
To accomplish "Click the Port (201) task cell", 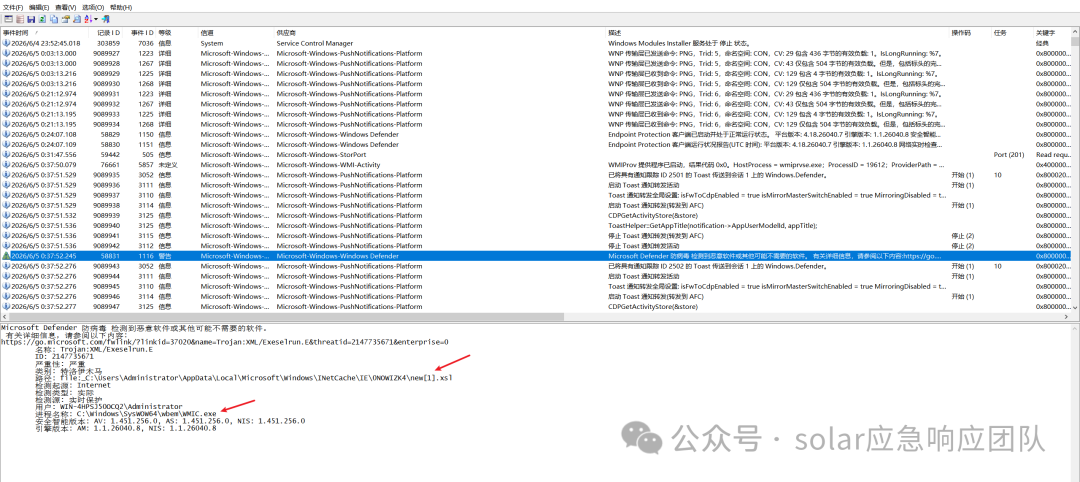I will [x=1007, y=155].
